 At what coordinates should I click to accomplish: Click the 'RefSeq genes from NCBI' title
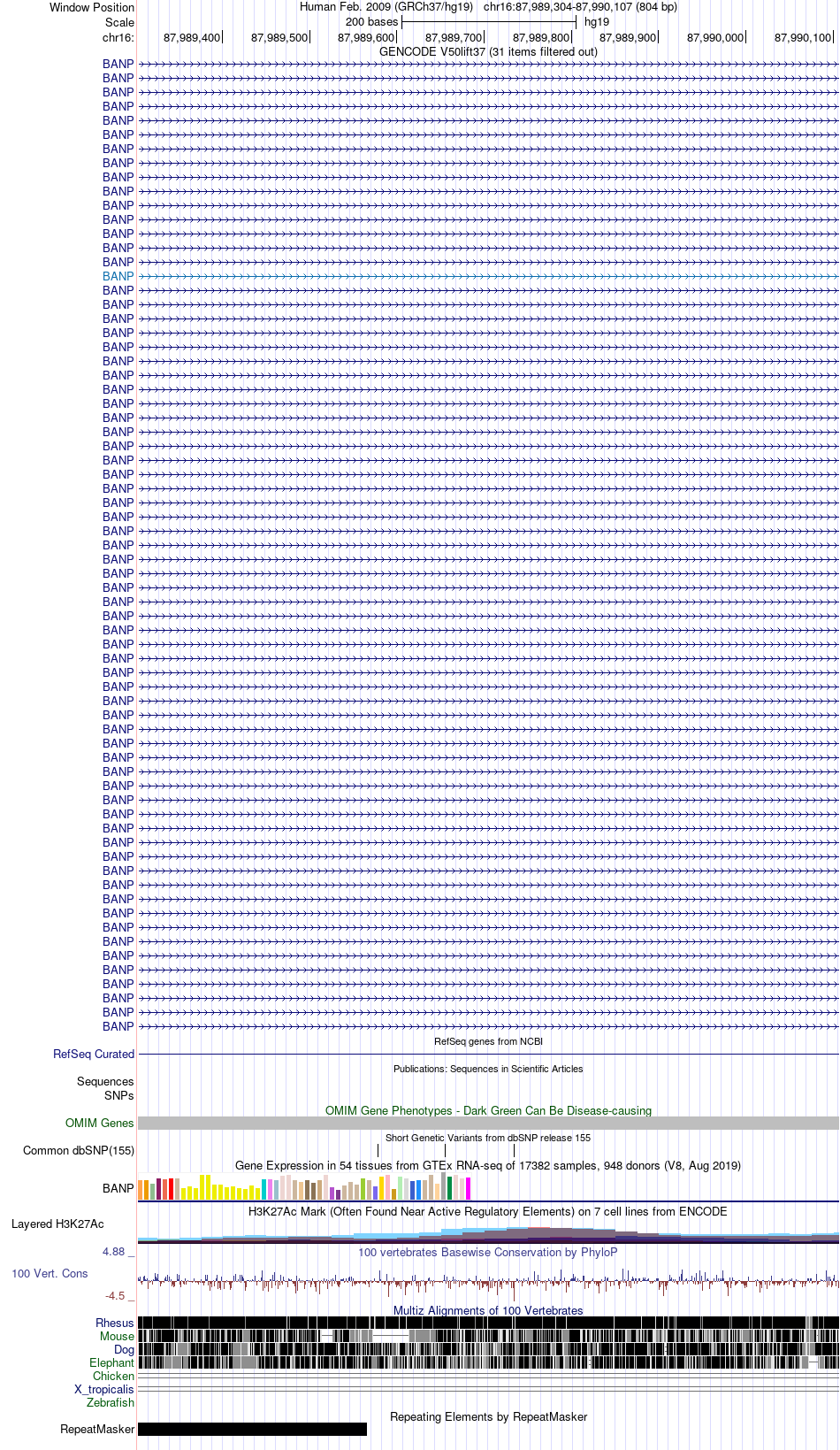pyautogui.click(x=488, y=1041)
